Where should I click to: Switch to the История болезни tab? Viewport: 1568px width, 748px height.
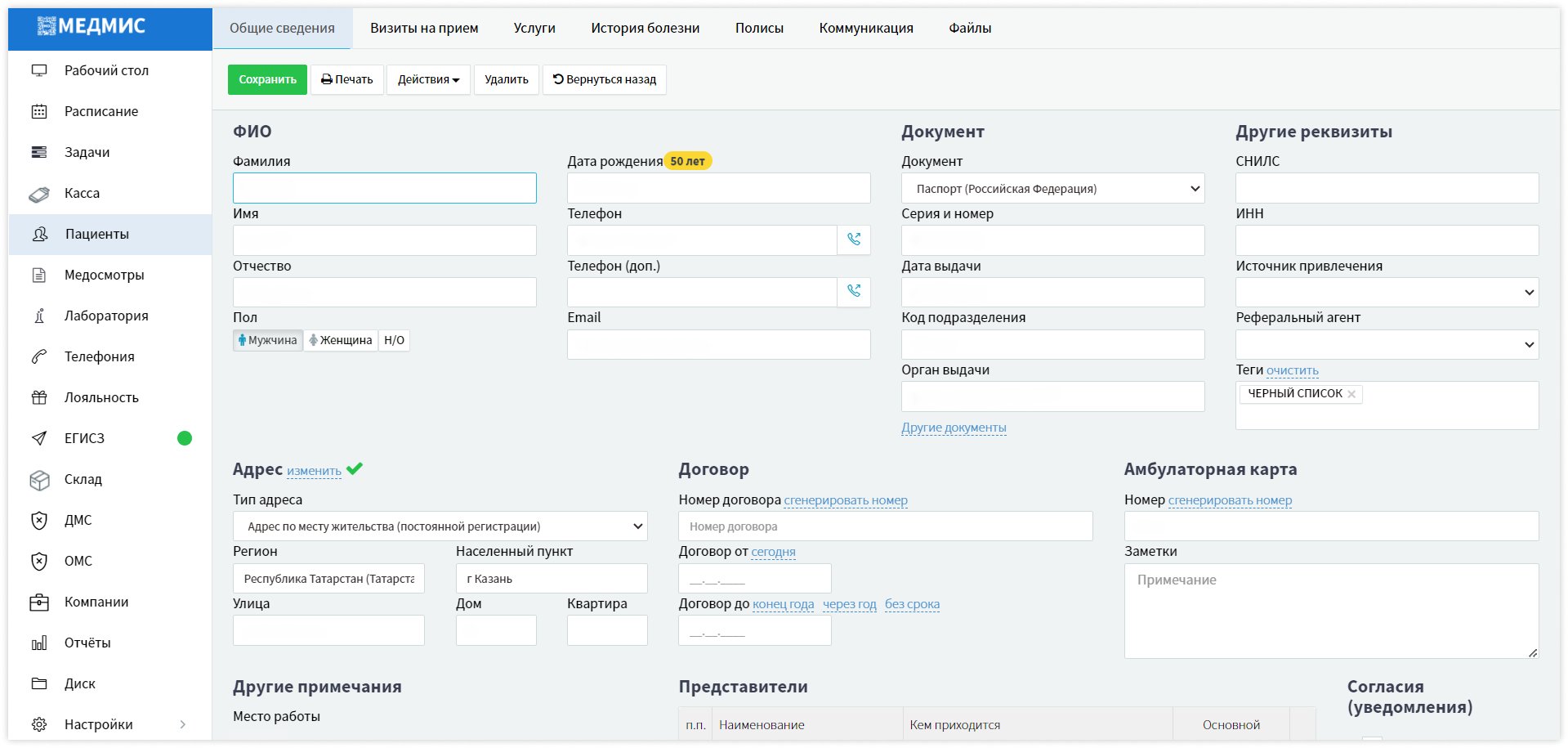[645, 29]
